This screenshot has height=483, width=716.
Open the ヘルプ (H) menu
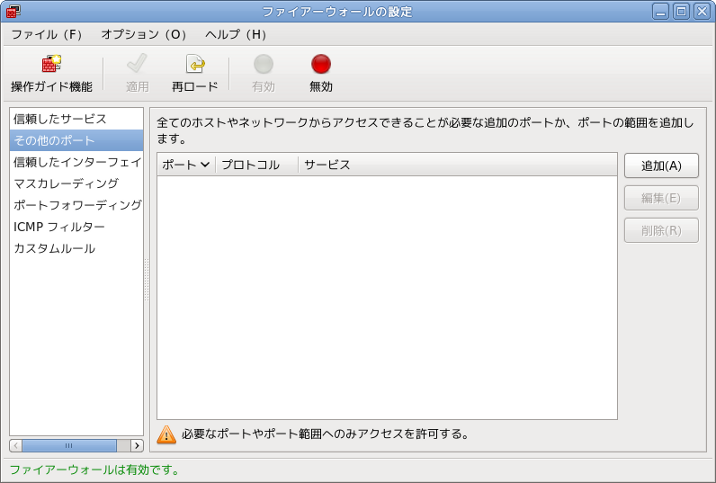tap(235, 35)
